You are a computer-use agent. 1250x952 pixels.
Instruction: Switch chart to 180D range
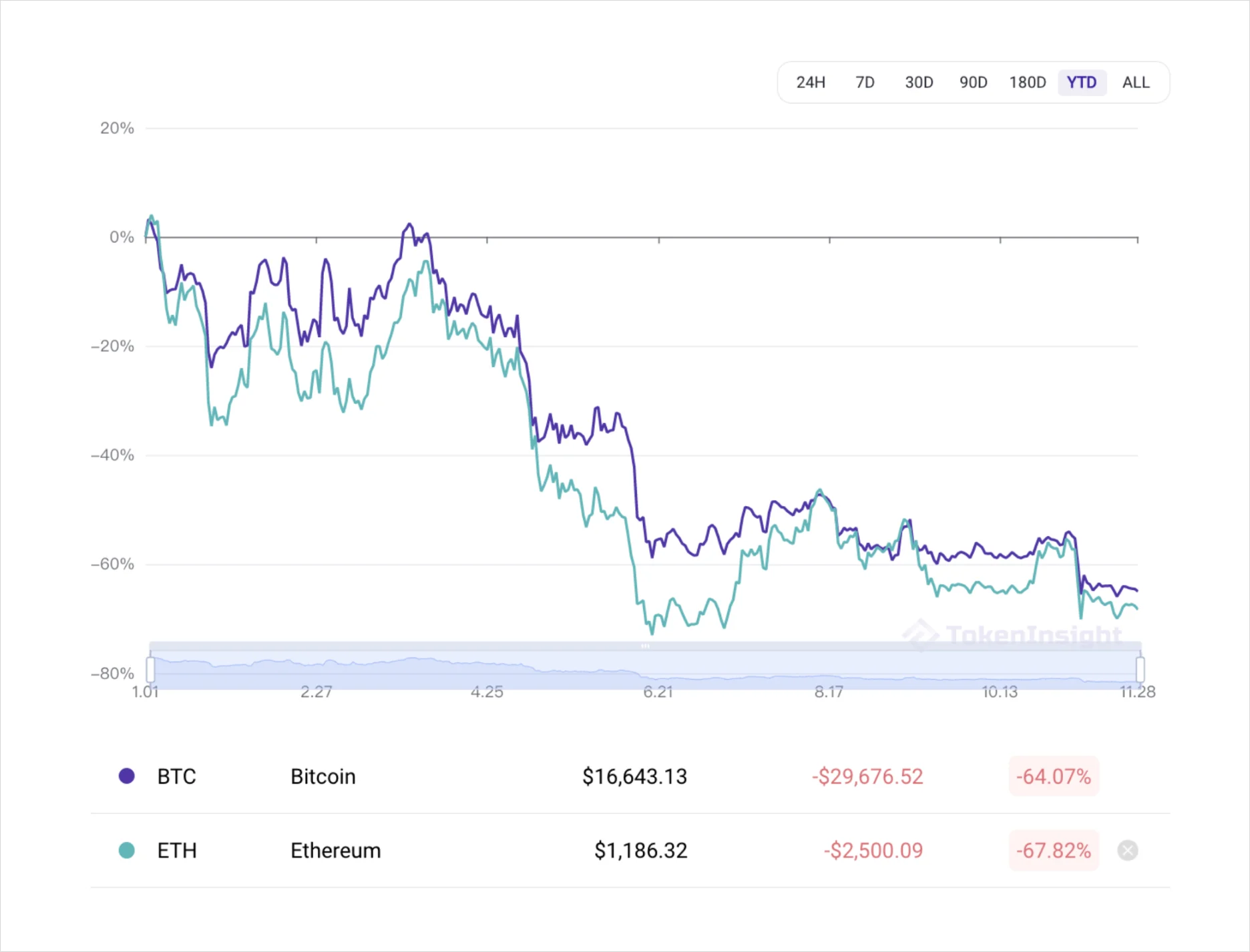tap(1027, 82)
